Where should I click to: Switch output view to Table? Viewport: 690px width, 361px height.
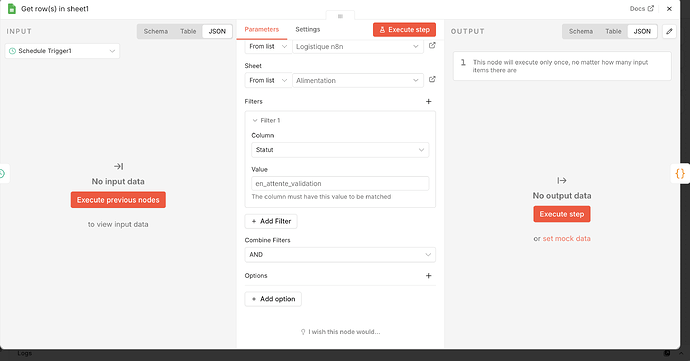pyautogui.click(x=613, y=31)
